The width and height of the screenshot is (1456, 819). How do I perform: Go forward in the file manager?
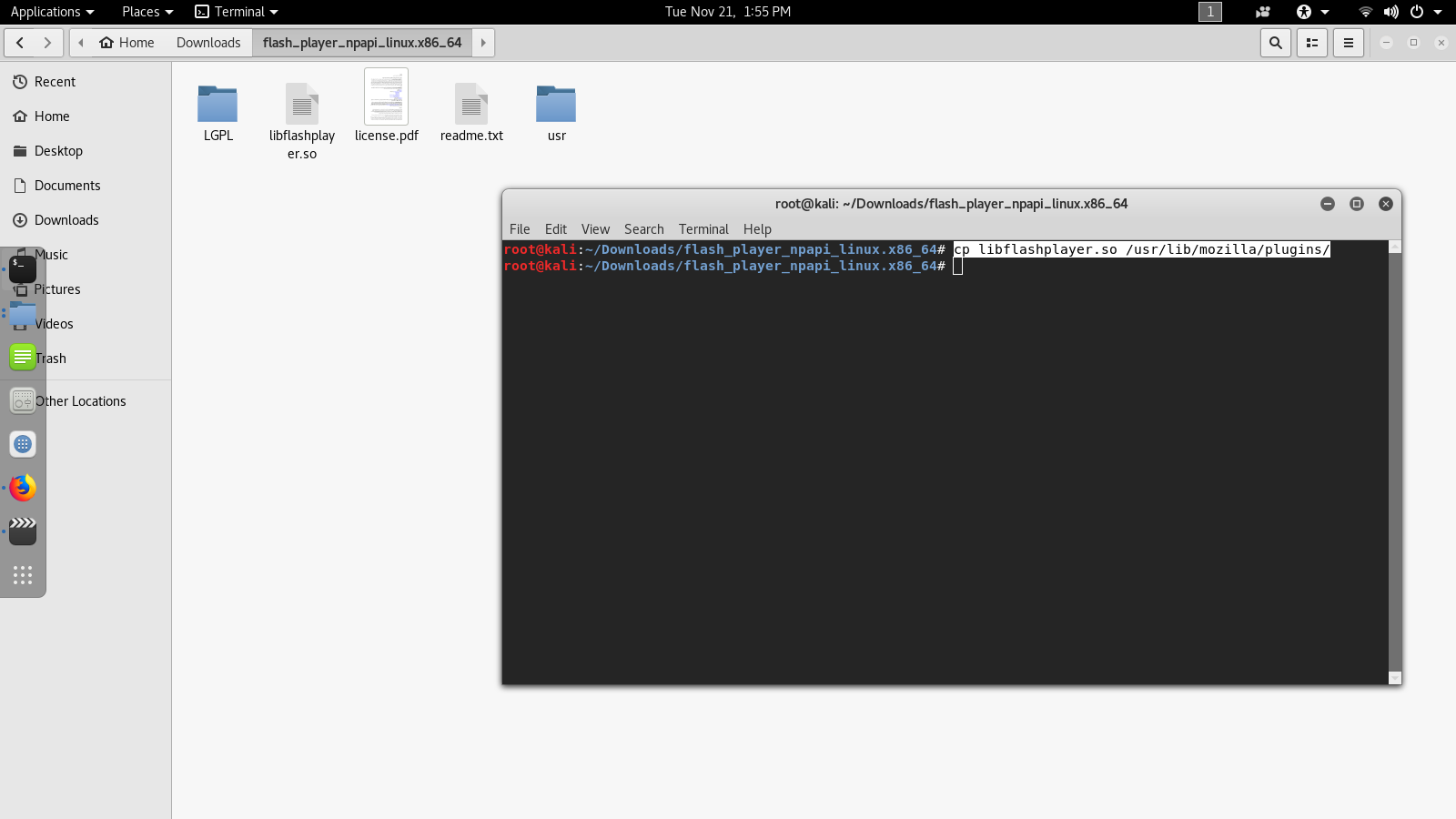(48, 43)
